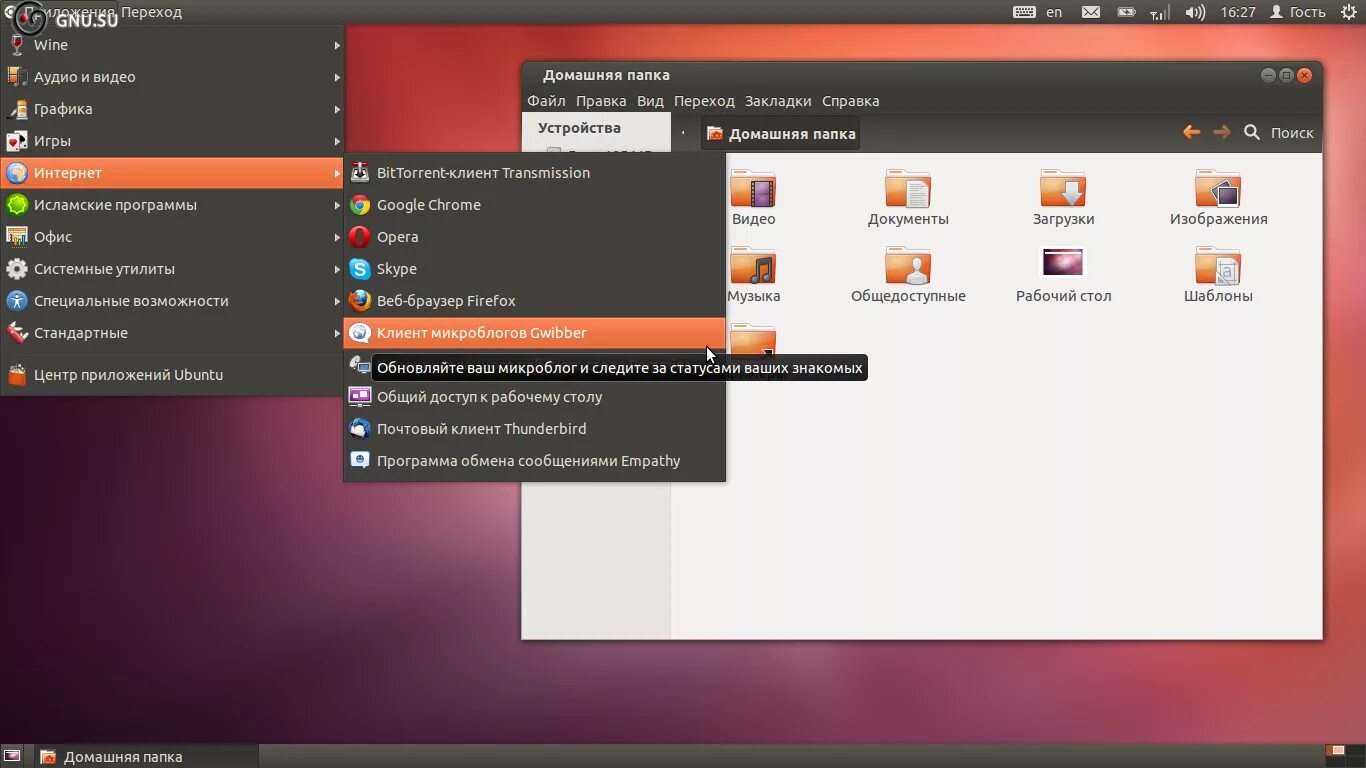1366x768 pixels.
Task: Open file manager's "Переход" menu
Action: (704, 101)
